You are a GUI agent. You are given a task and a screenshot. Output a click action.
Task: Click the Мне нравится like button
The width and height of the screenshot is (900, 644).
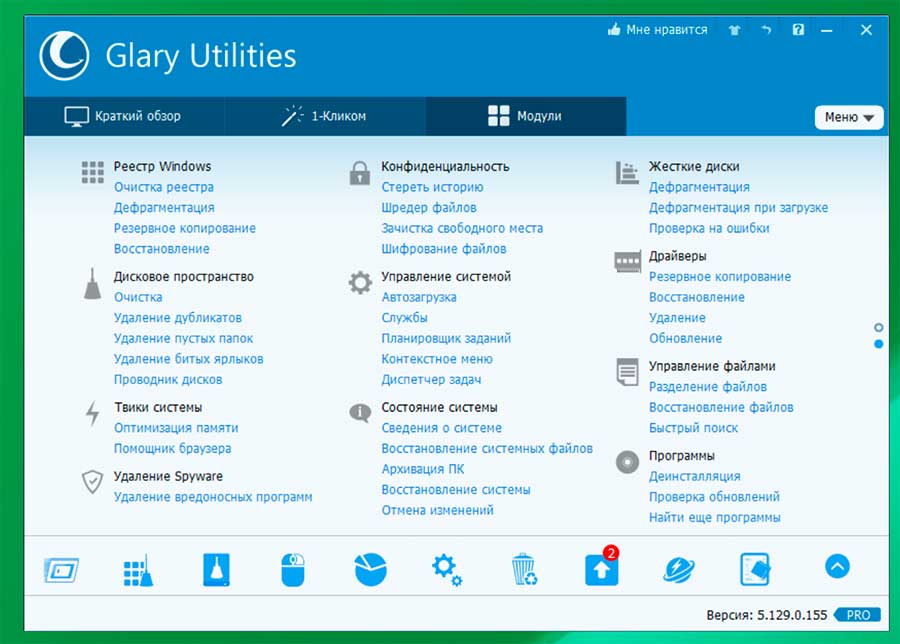point(657,30)
